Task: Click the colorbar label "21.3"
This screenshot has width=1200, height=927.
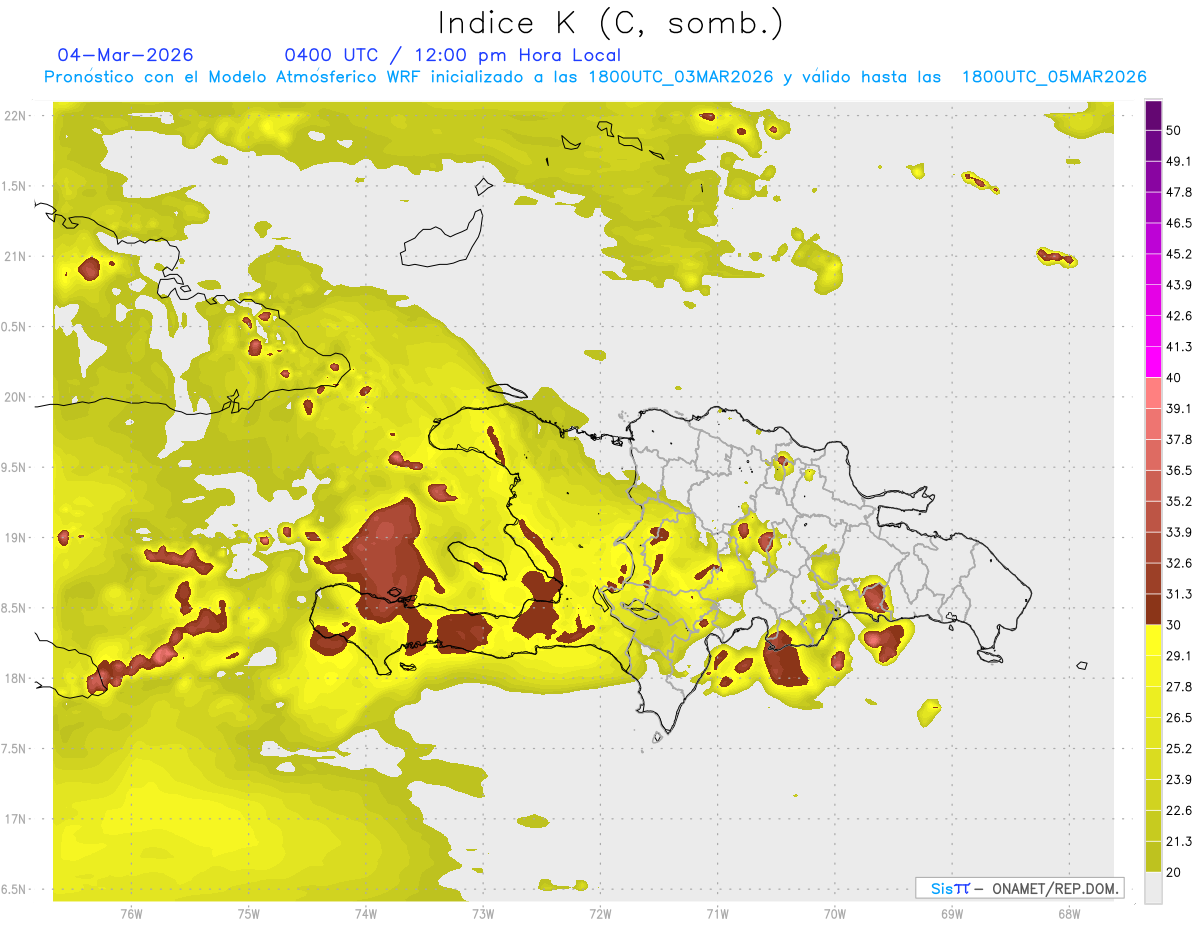Action: click(x=1179, y=842)
